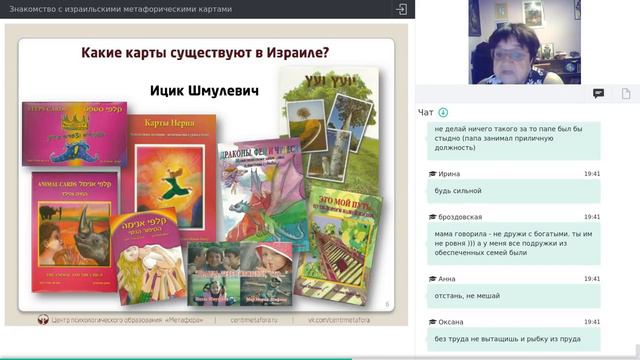
Task: Click the name Ицик Шмулевич on slide
Action: [x=204, y=90]
